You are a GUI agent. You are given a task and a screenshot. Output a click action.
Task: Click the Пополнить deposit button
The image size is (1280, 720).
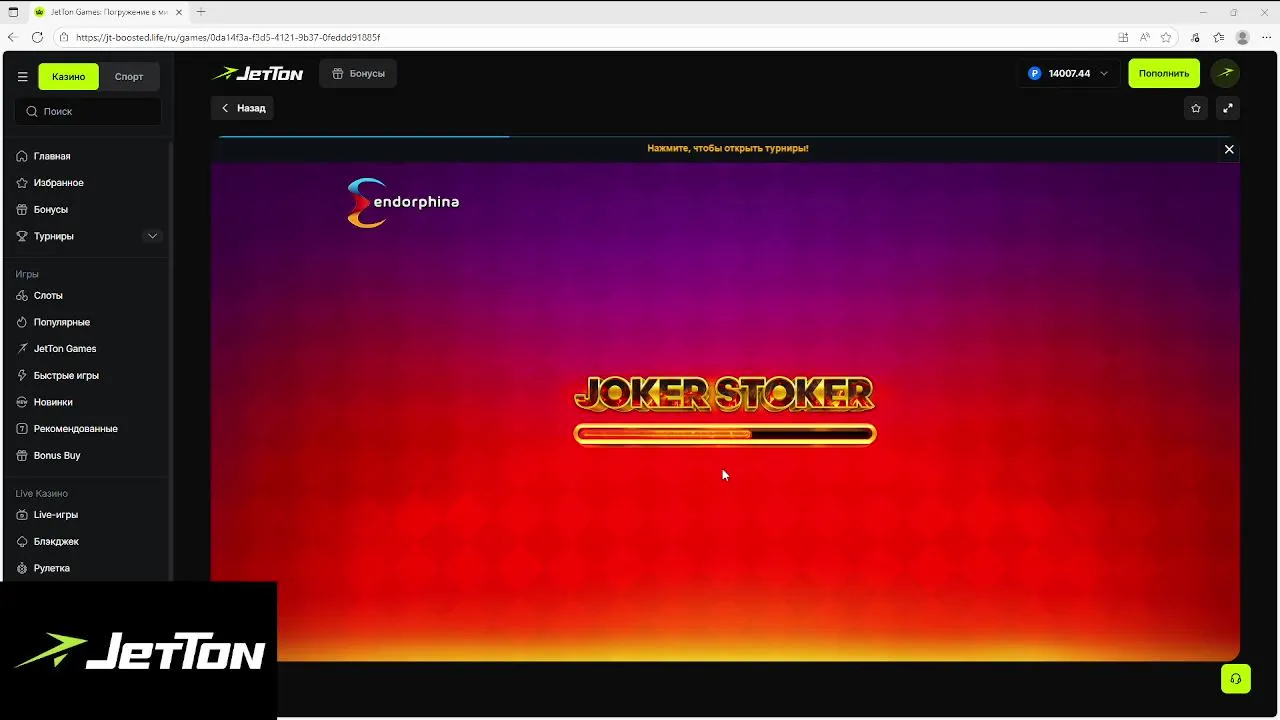pos(1164,74)
